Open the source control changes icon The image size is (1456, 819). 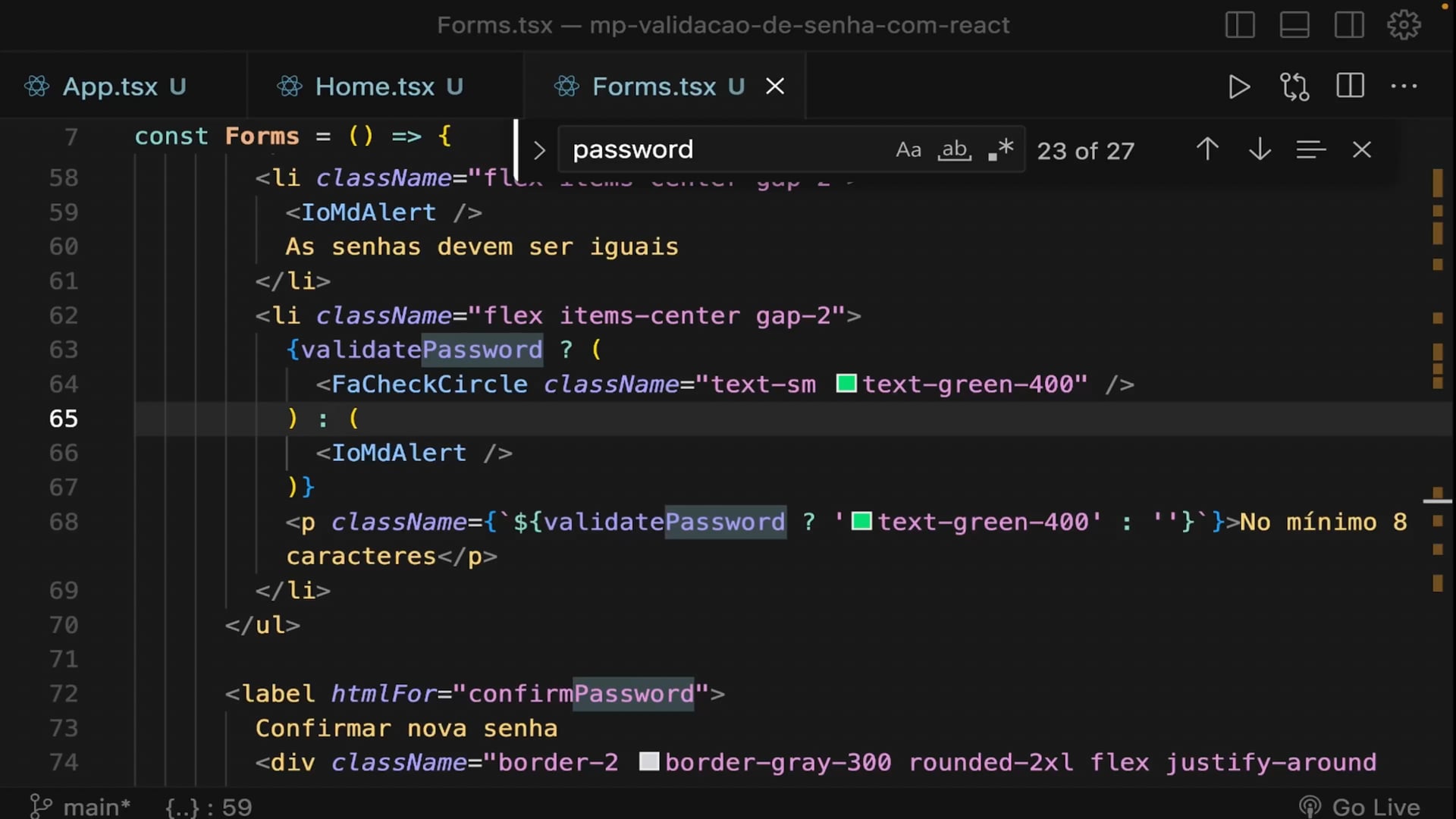click(1294, 86)
